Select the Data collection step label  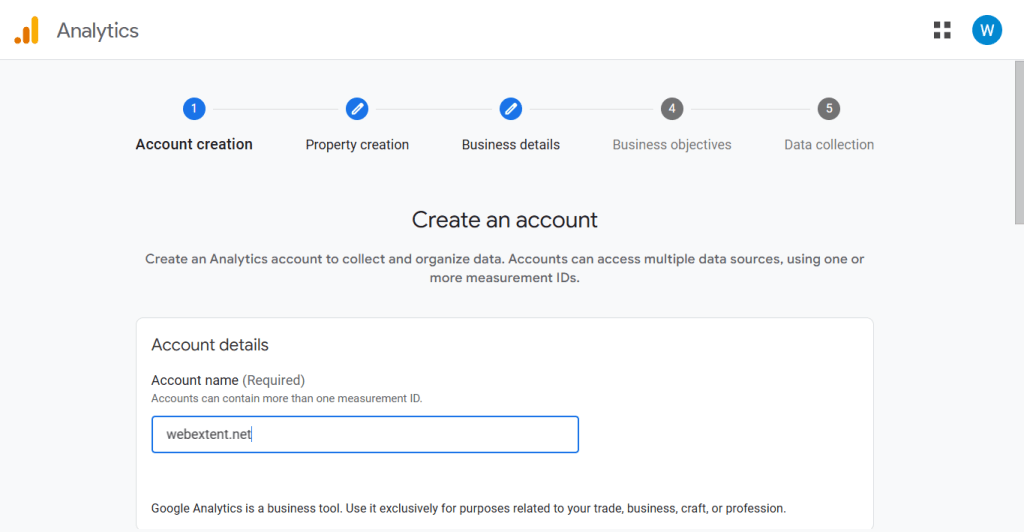(828, 145)
